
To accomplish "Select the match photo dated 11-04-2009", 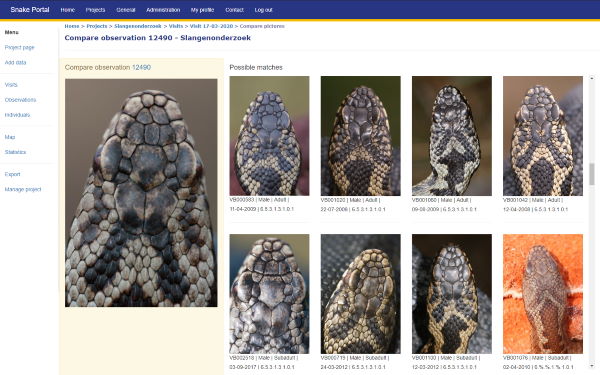I will [269, 136].
